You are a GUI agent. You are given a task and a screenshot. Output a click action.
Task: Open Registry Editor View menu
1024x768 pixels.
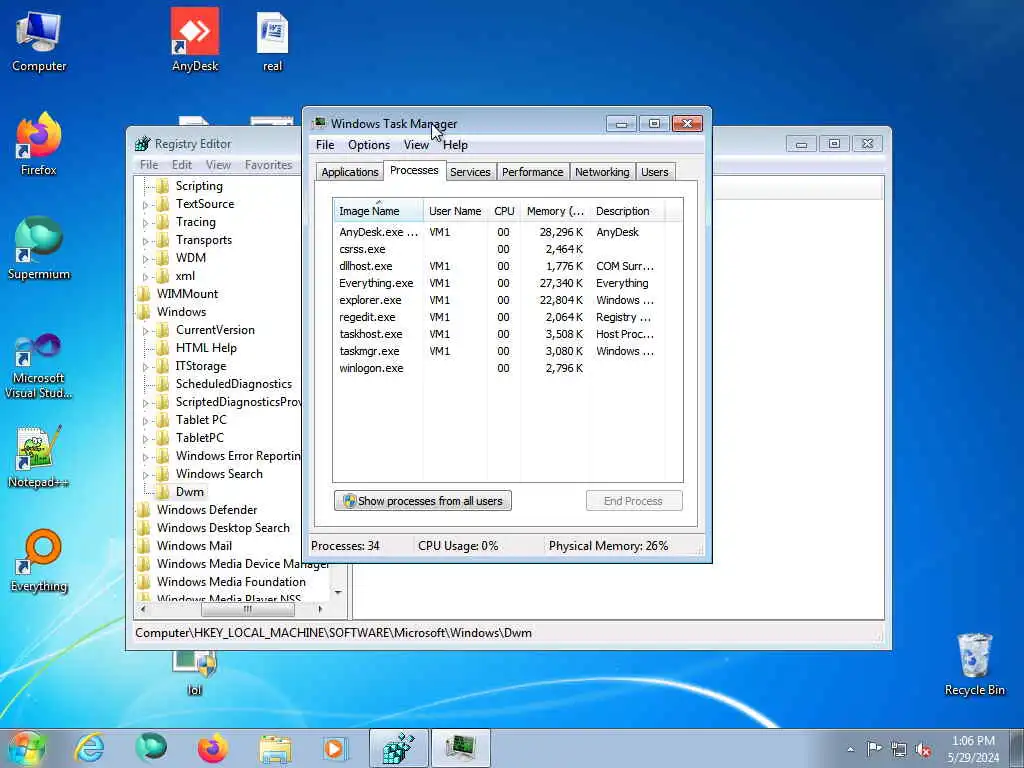[x=218, y=165]
